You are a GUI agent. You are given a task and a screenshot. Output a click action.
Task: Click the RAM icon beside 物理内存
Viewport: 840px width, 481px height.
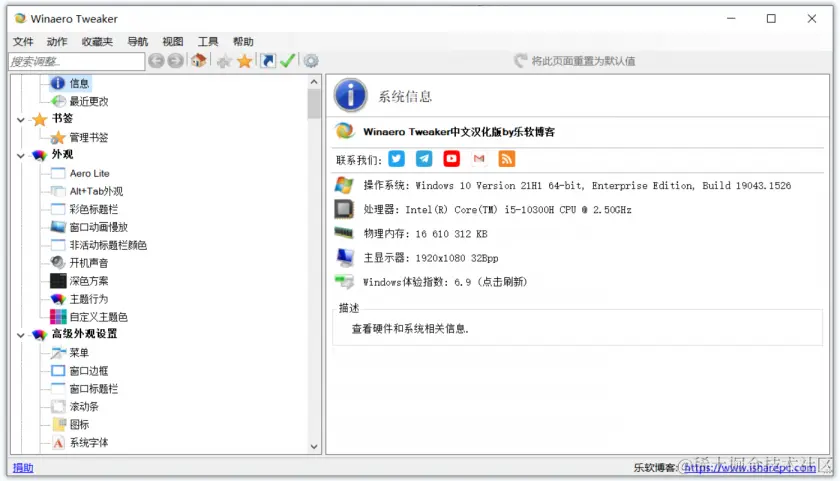[x=344, y=233]
